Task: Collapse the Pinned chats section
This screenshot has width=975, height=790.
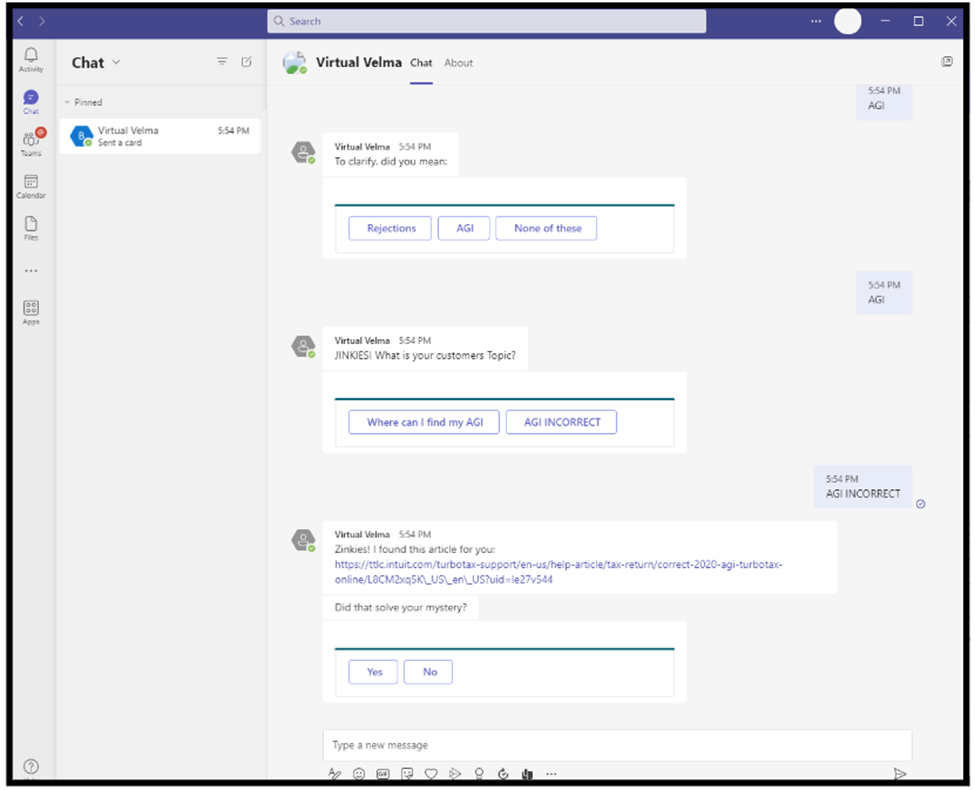Action: pyautogui.click(x=67, y=102)
